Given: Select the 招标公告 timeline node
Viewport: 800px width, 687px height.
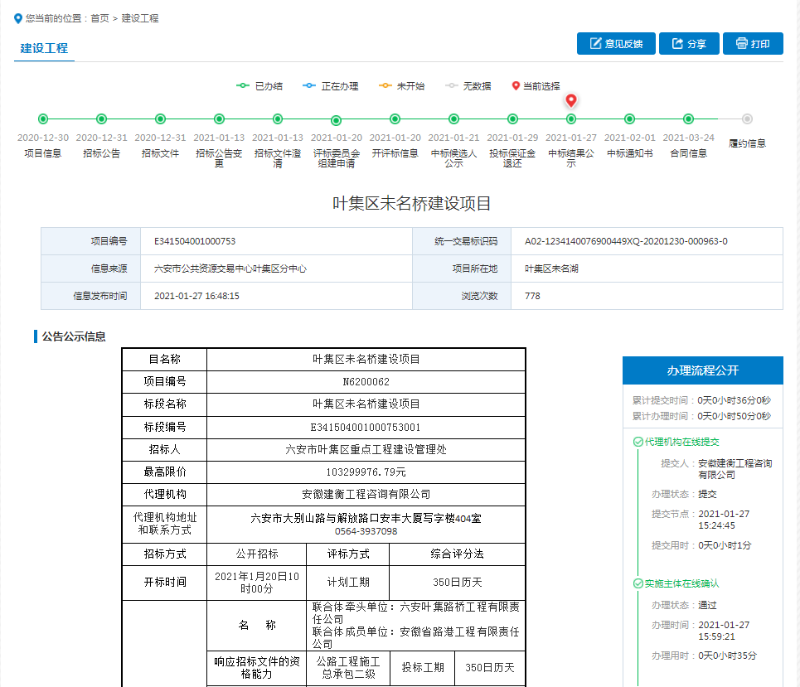Looking at the screenshot, I should coord(102,119).
